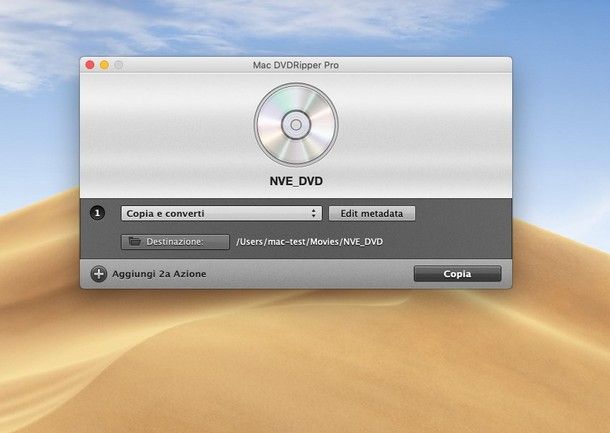This screenshot has height=433, width=610.
Task: Click the destination path /Users/mac-test/Movies/NVE_DVD
Action: [310, 242]
